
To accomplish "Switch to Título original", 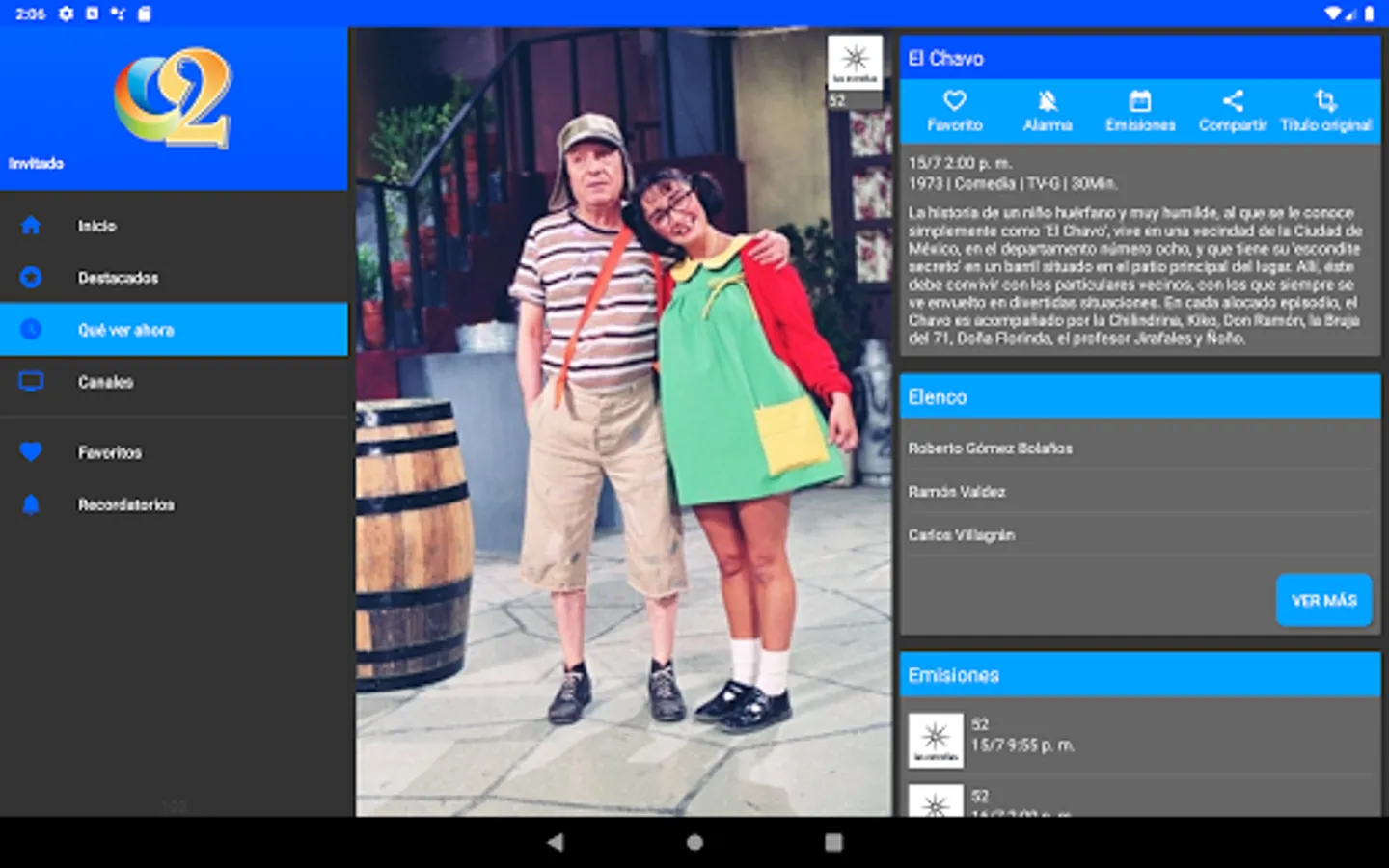I will pos(1326,111).
